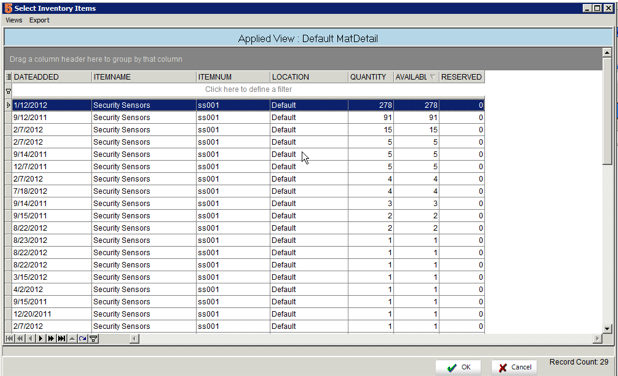Sort by the ITEMNAME column header
This screenshot has height=376, width=618.
144,77
